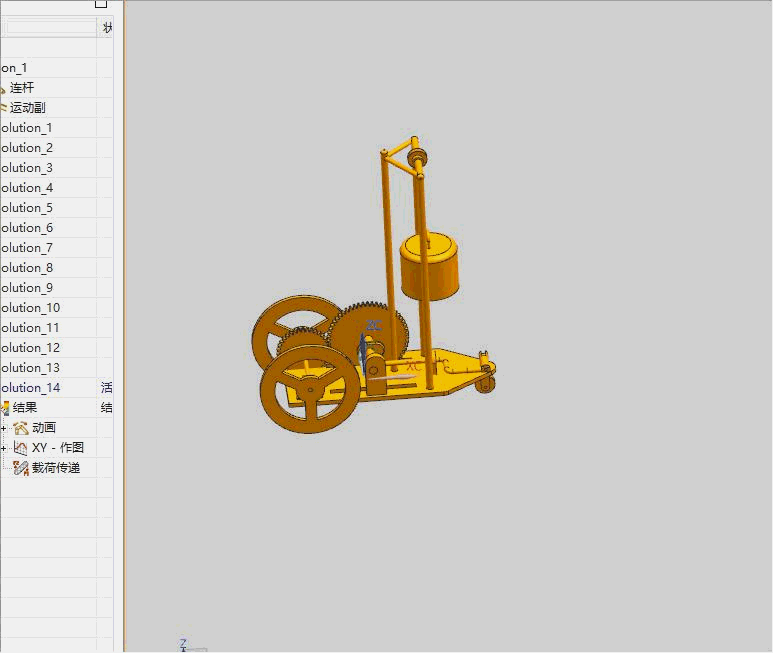Click the XY - 作图 graph icon
Image resolution: width=773 pixels, height=653 pixels.
(21, 447)
